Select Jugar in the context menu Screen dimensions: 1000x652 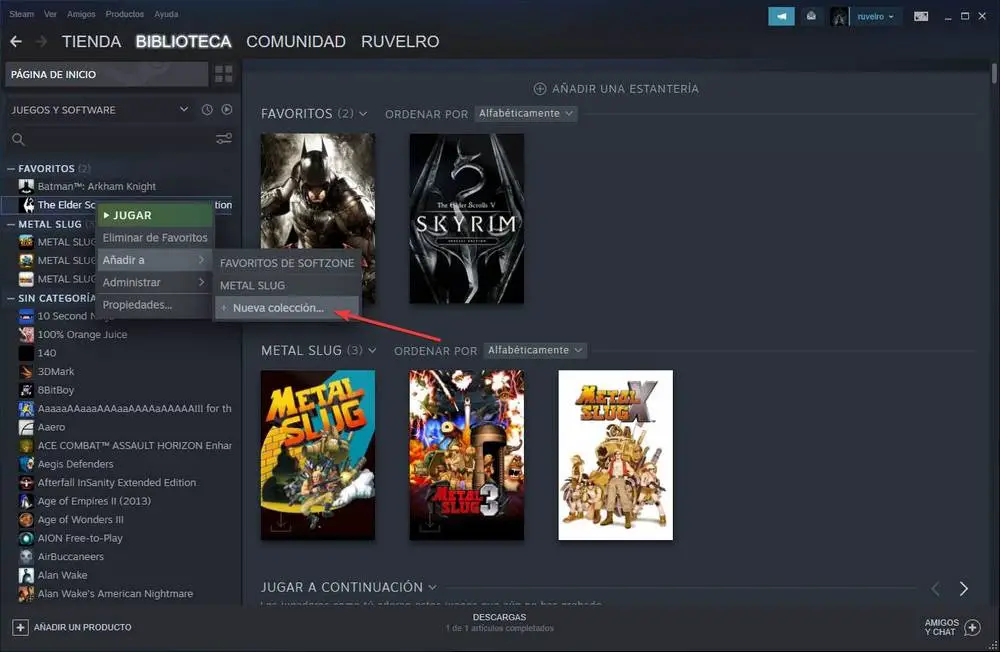154,215
